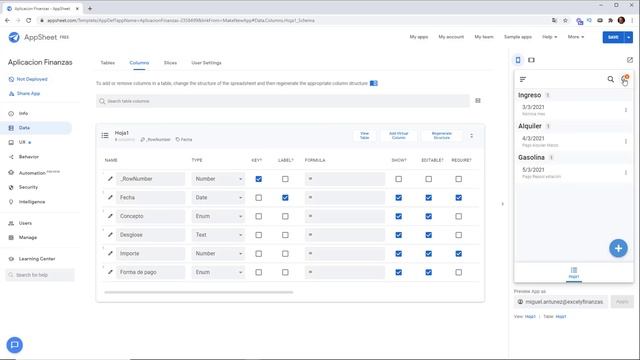The width and height of the screenshot is (640, 360).
Task: Click the chat support bubble icon
Action: point(15,345)
